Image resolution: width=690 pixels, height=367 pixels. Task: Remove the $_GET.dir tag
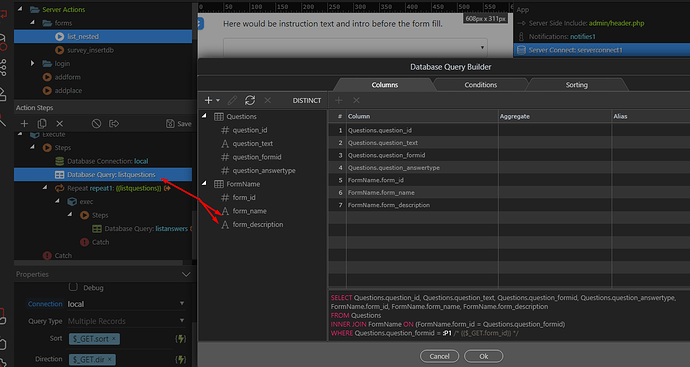110,359
